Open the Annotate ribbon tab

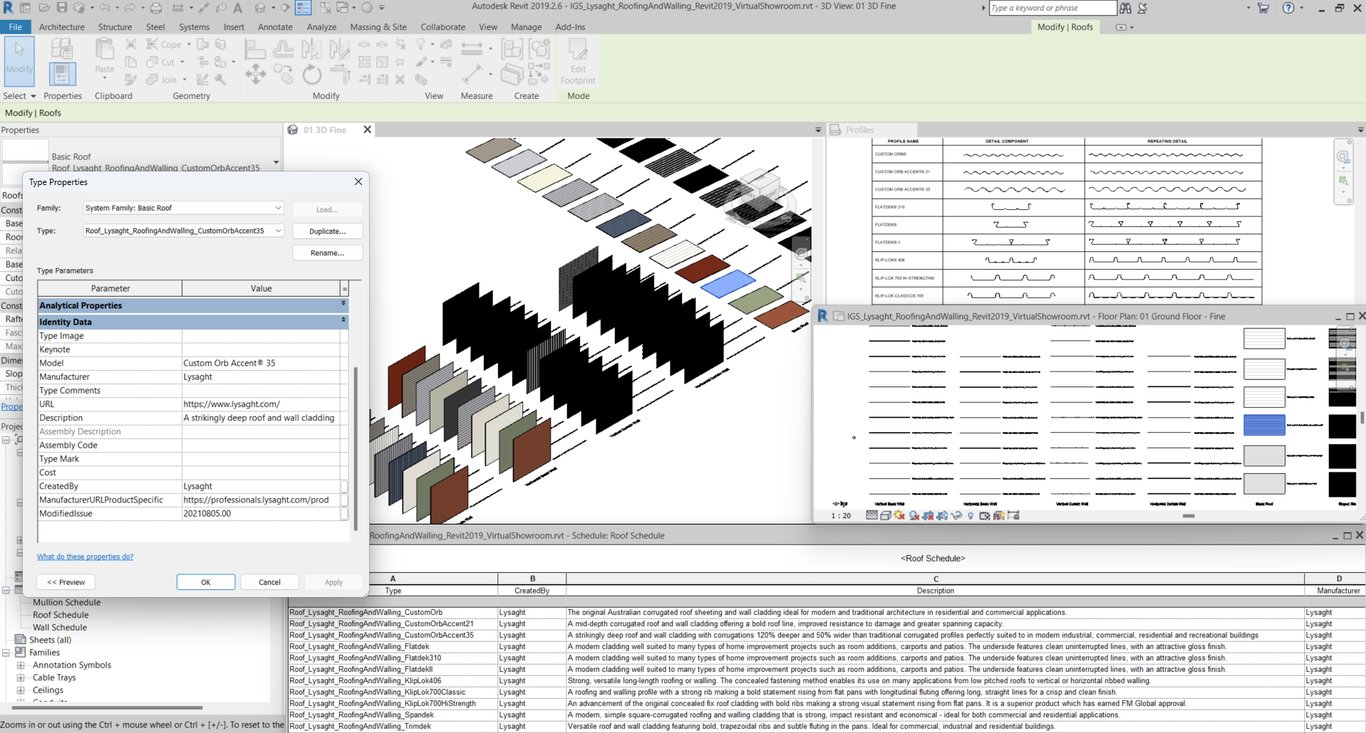275,27
